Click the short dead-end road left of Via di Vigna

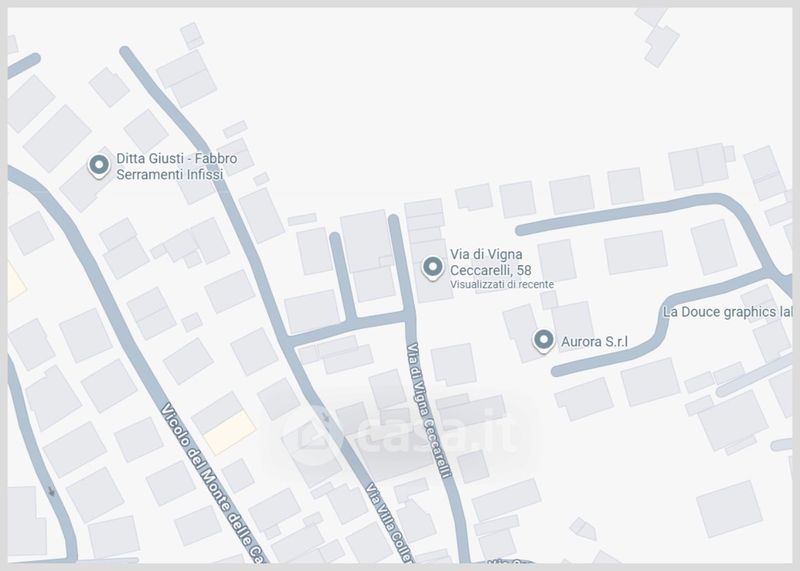342,278
